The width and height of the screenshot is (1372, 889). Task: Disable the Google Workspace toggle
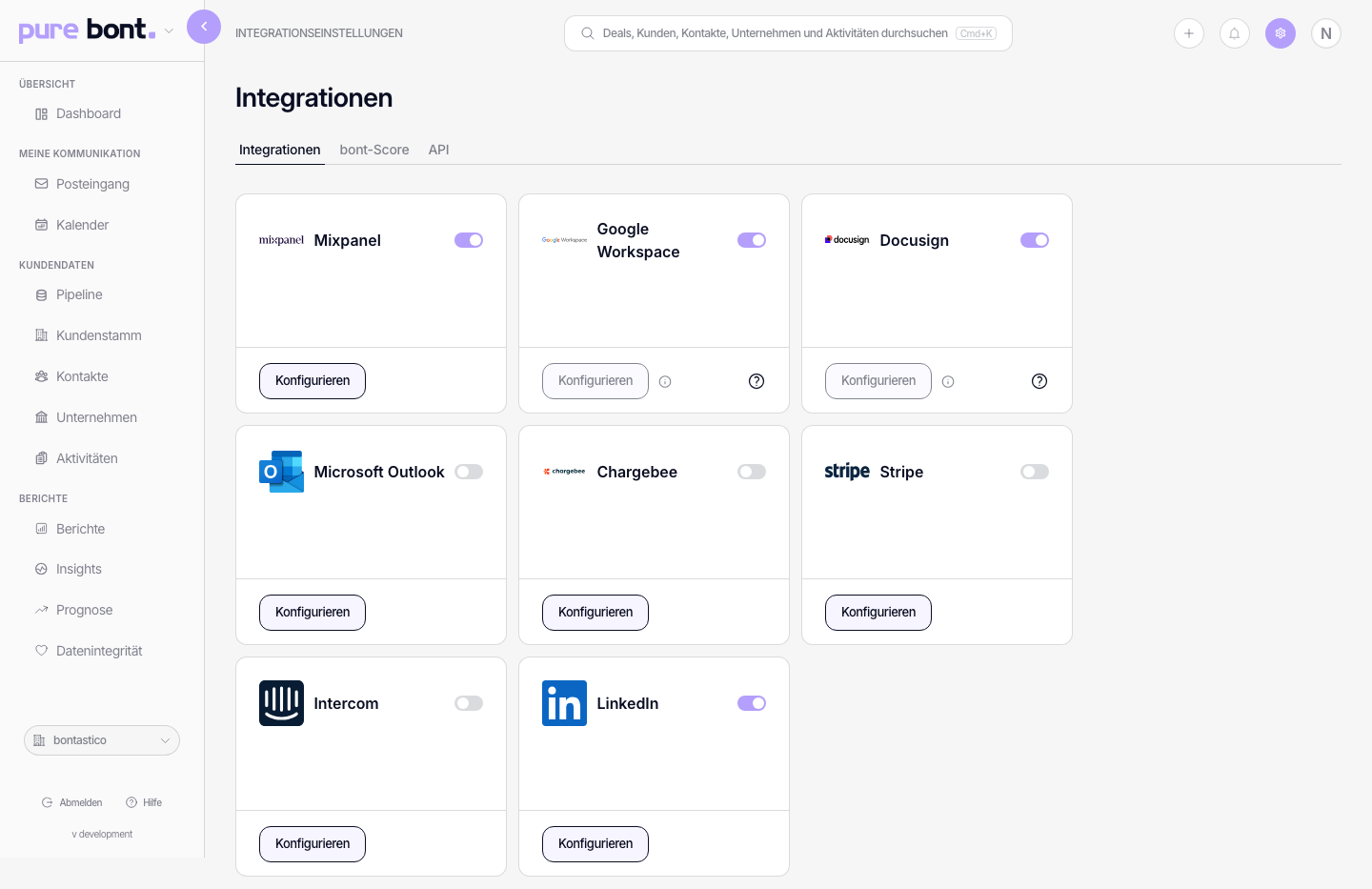(x=752, y=240)
